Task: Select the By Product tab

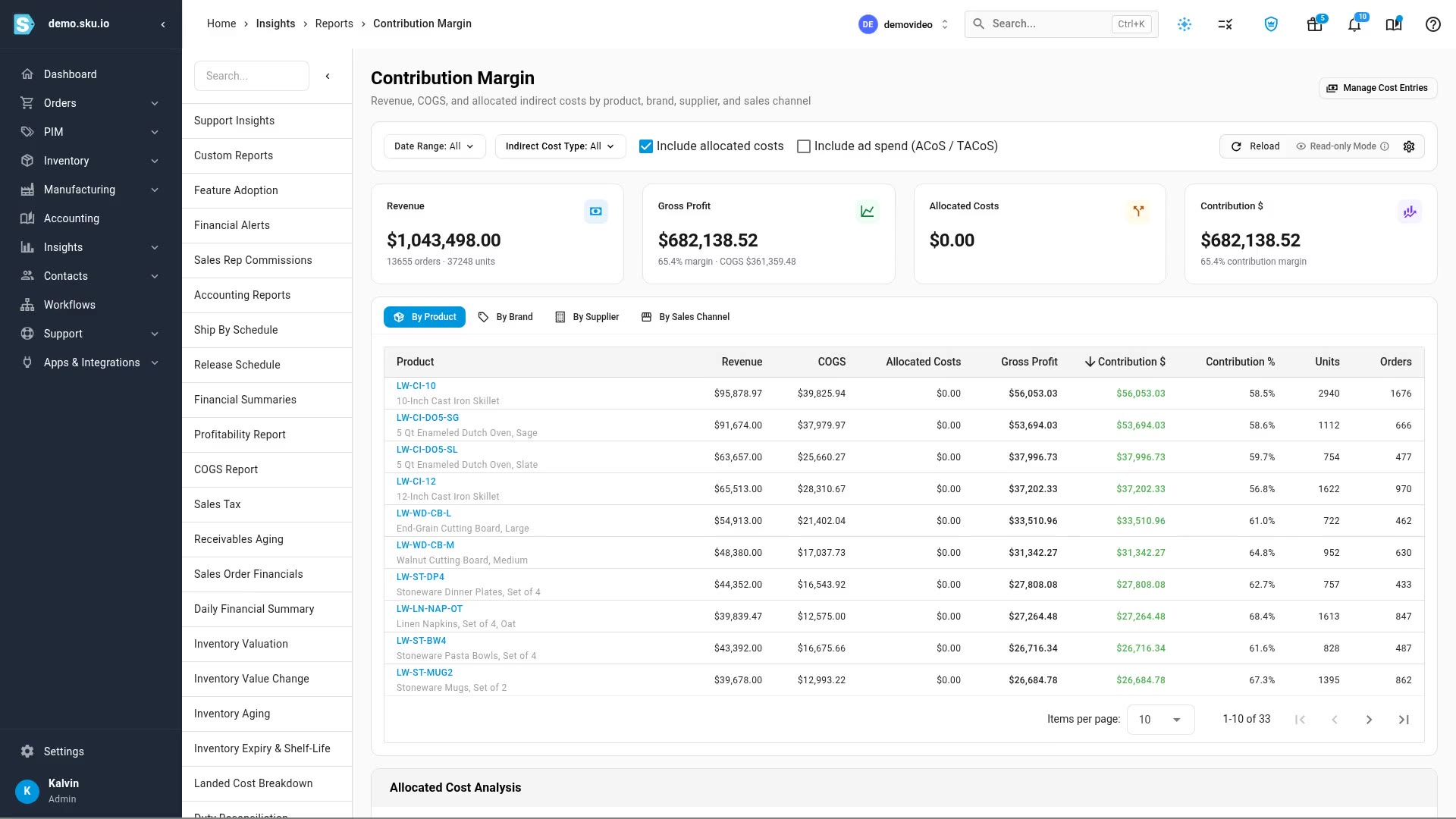Action: (x=425, y=317)
